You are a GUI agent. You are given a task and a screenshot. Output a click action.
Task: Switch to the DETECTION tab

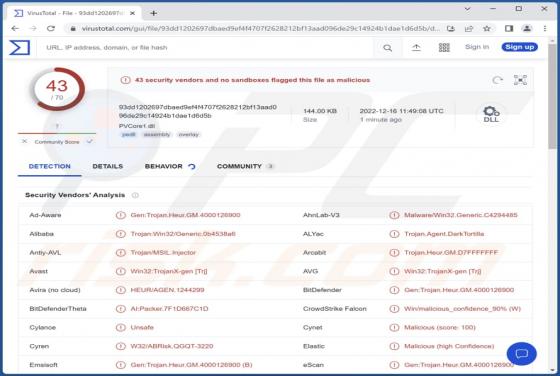point(50,166)
